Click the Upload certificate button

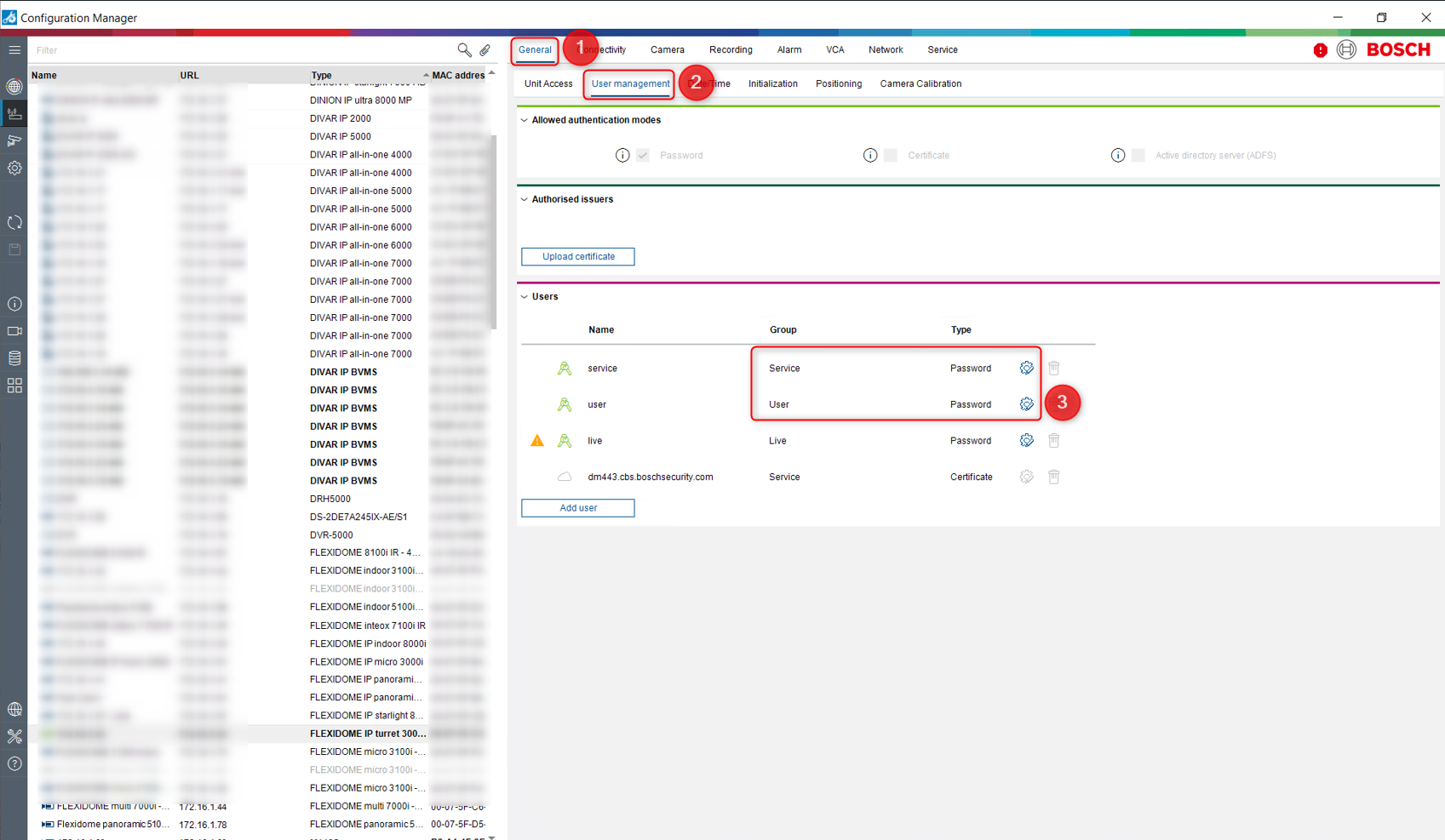[x=578, y=256]
